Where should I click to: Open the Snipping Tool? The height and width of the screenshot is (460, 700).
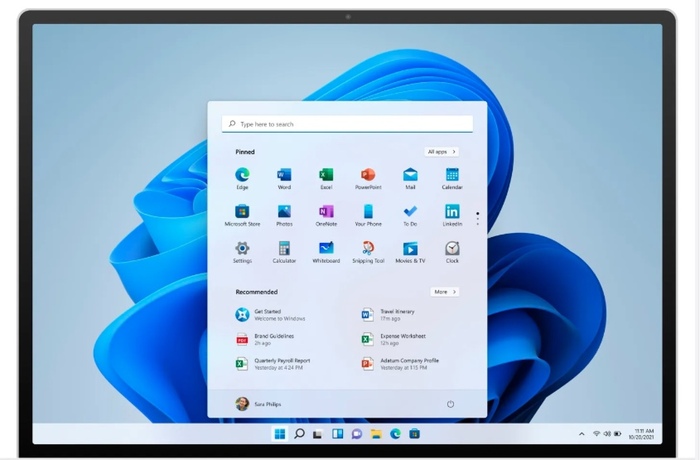[x=368, y=251]
